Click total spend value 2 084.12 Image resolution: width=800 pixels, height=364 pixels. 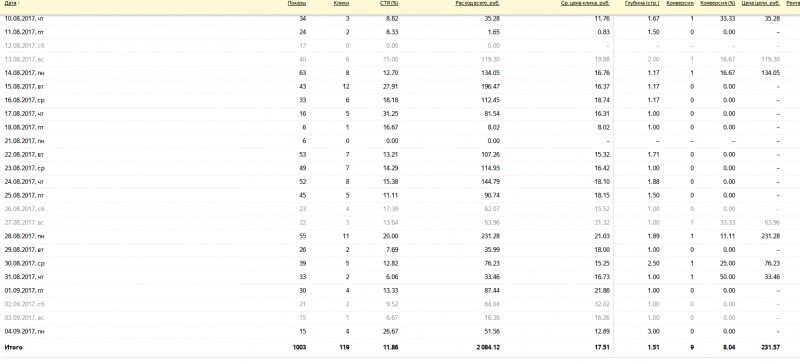click(487, 347)
